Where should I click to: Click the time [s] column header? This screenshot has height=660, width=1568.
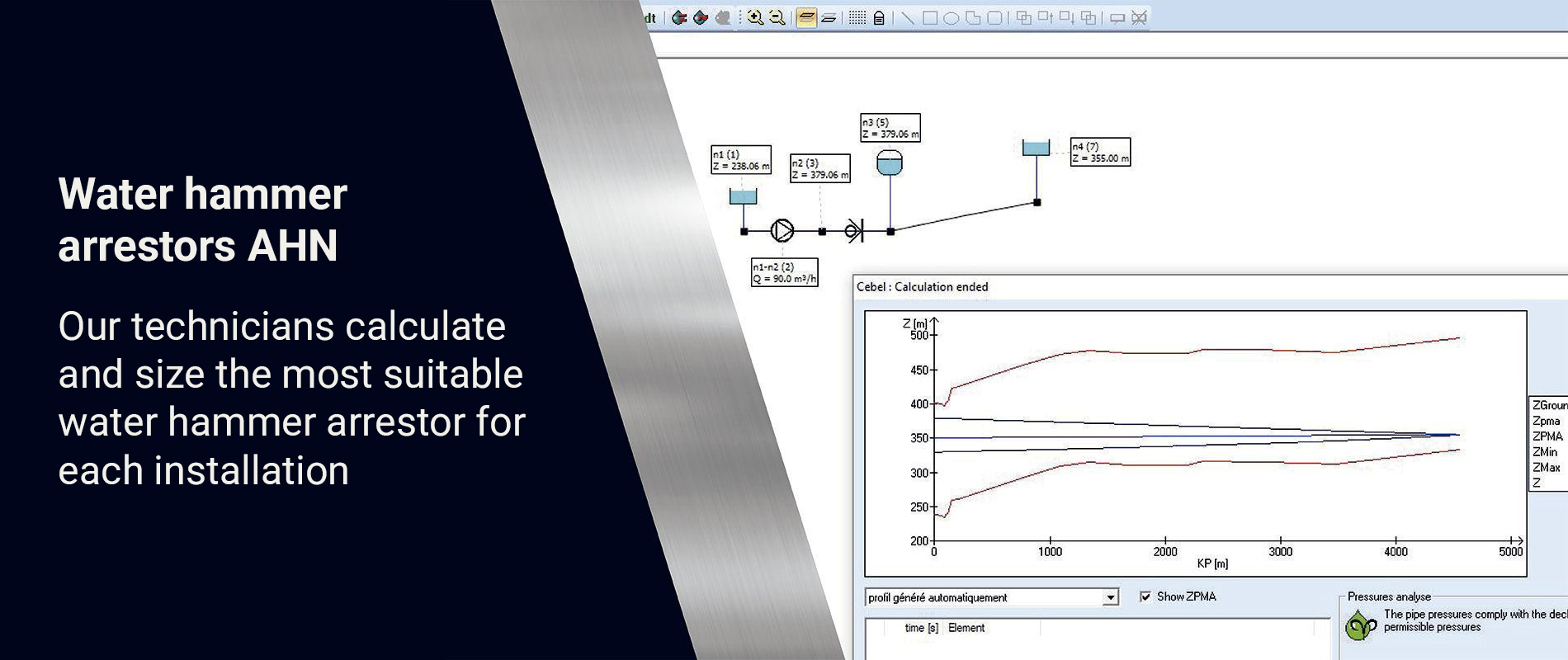coord(921,628)
